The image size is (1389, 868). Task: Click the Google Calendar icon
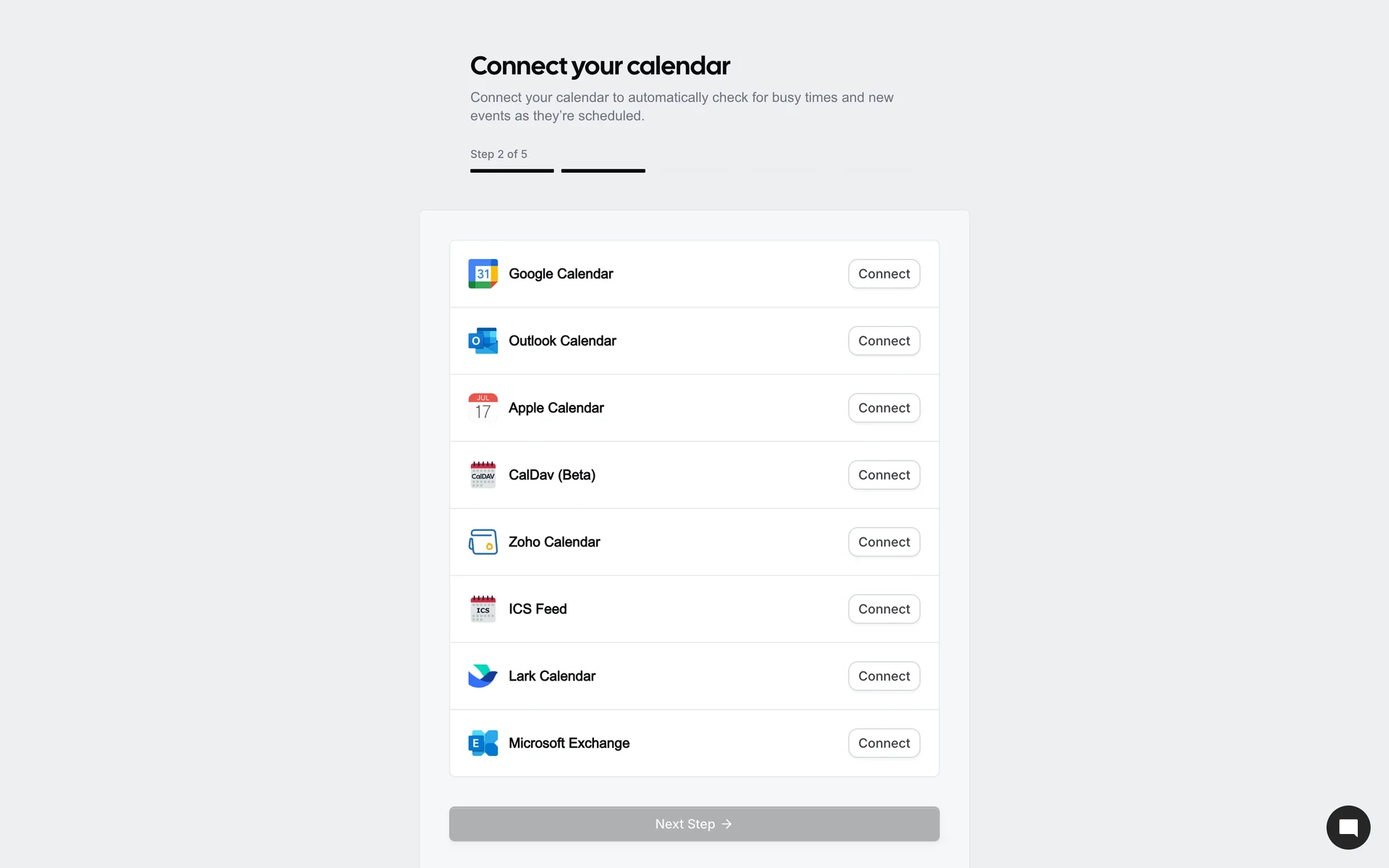click(483, 273)
